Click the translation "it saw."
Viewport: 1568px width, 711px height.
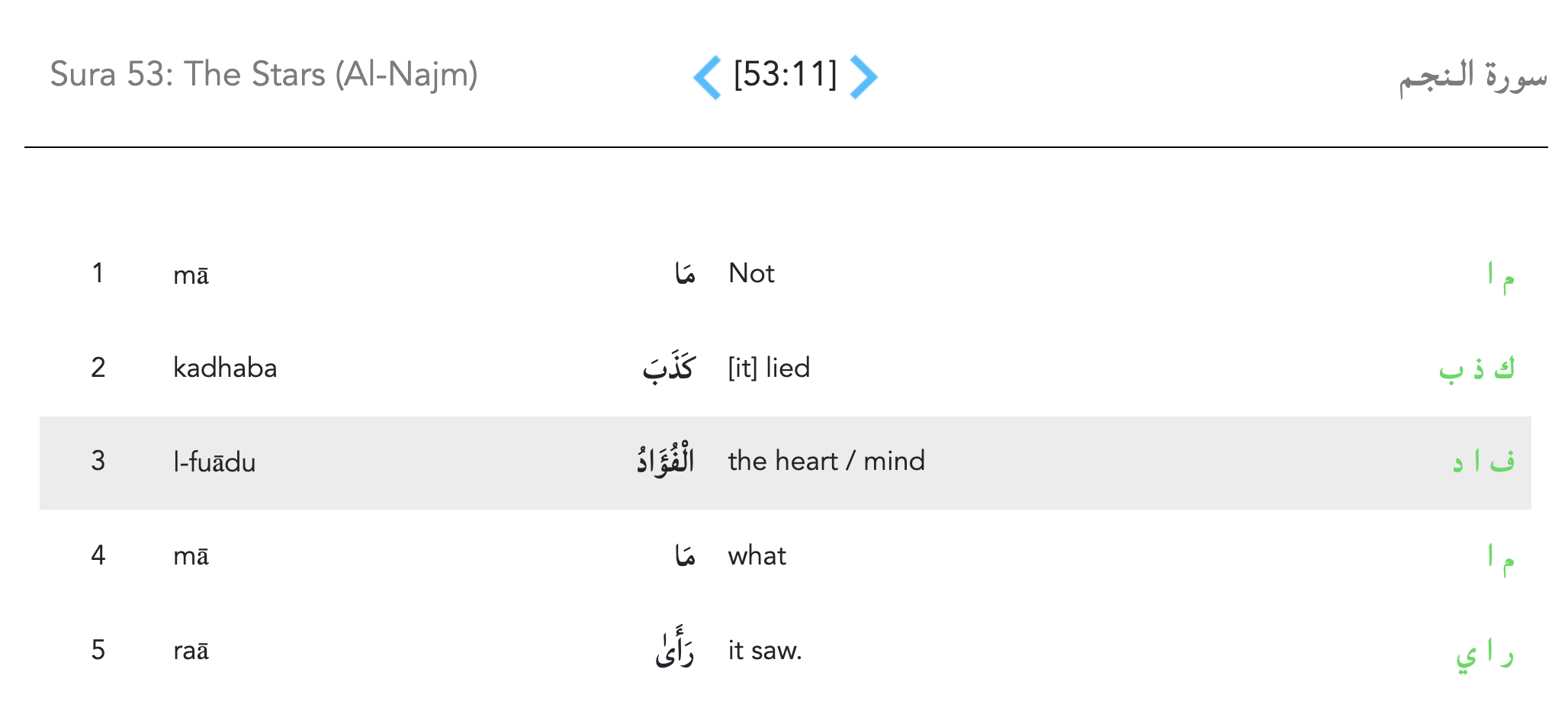(x=765, y=651)
